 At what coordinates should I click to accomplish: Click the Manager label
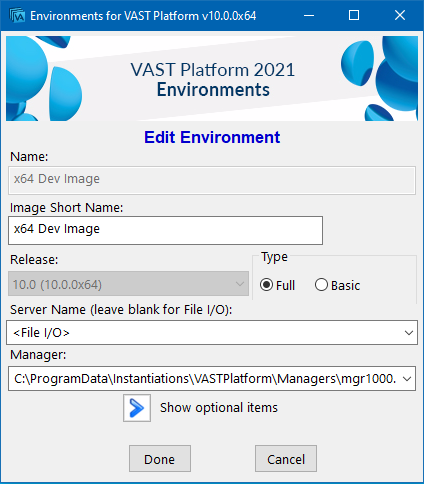pos(38,355)
